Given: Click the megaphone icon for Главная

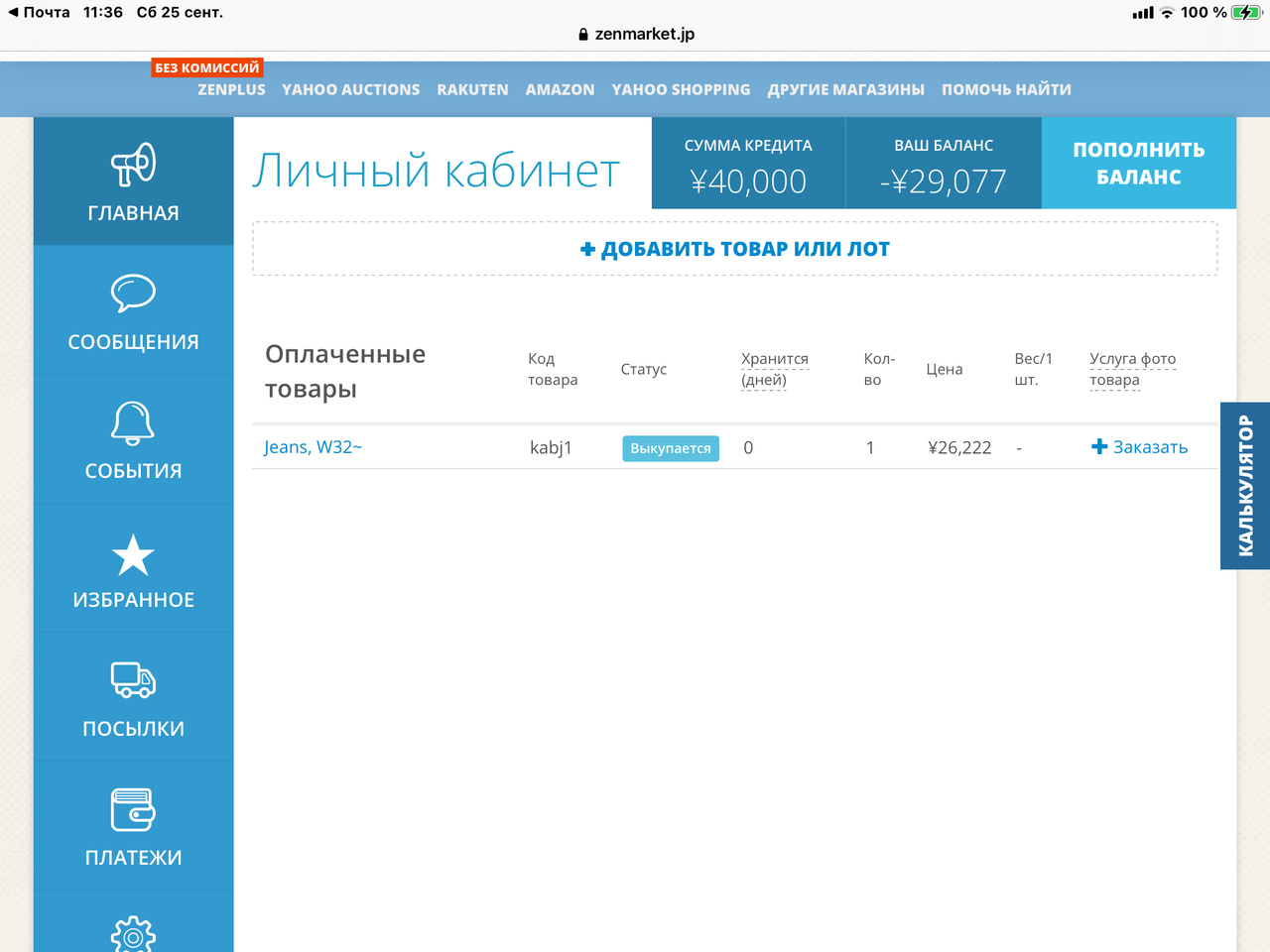Looking at the screenshot, I should click(x=133, y=165).
